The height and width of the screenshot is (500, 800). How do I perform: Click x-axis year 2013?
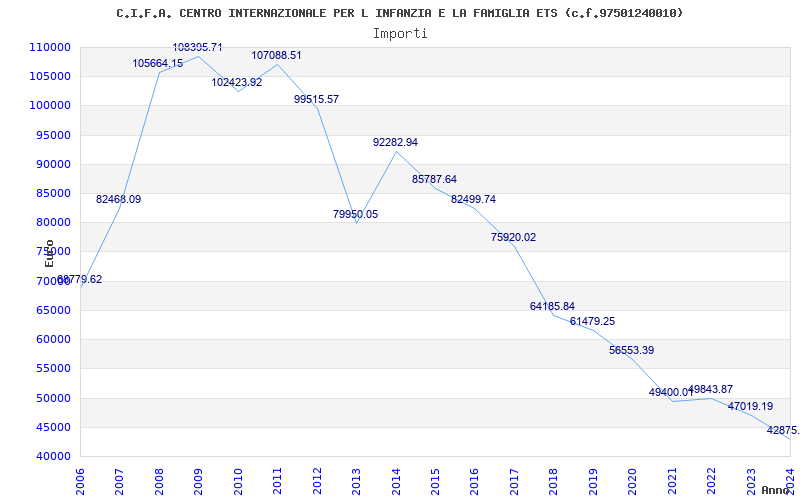click(356, 482)
